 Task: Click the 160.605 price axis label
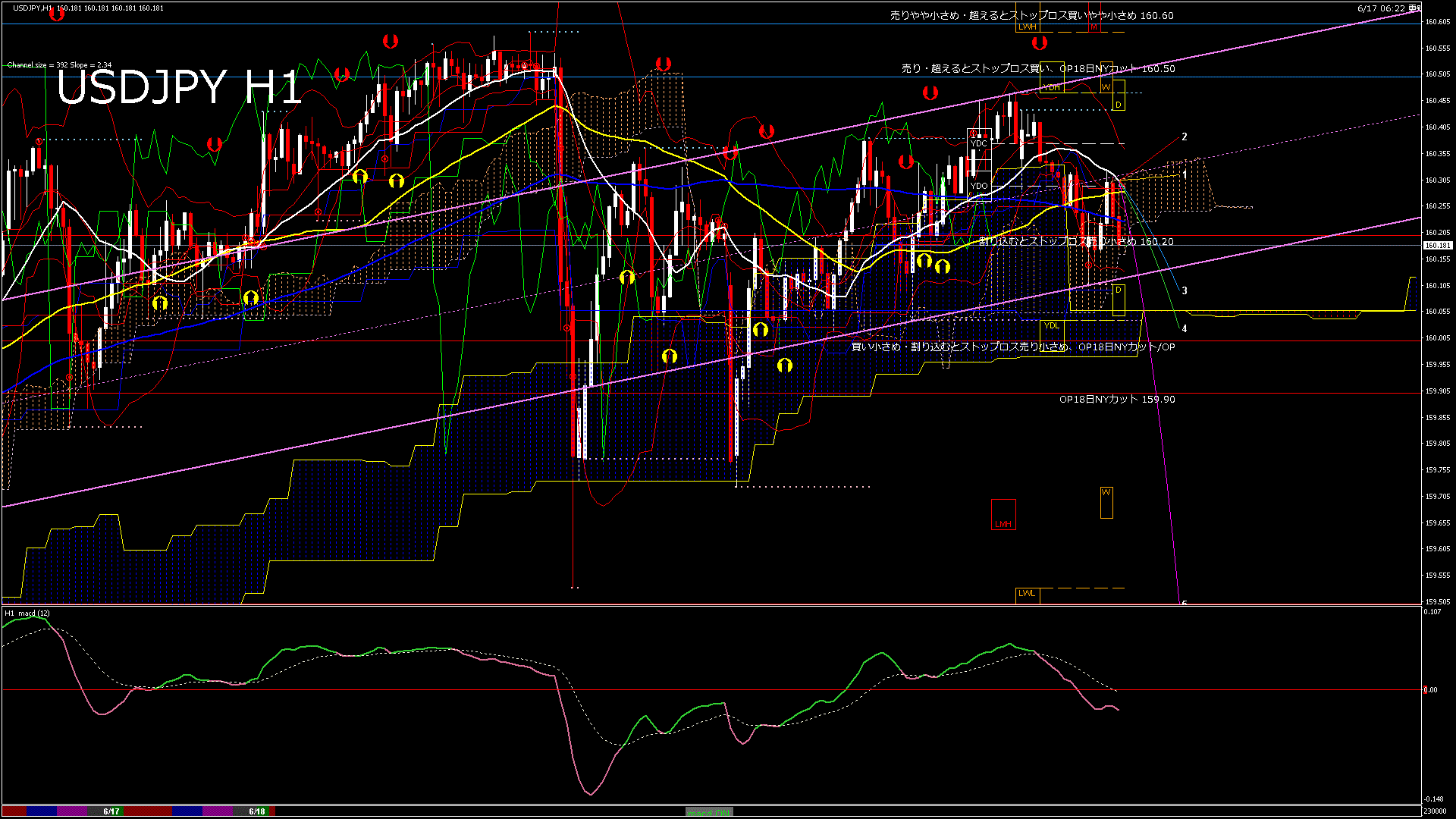tap(1438, 22)
